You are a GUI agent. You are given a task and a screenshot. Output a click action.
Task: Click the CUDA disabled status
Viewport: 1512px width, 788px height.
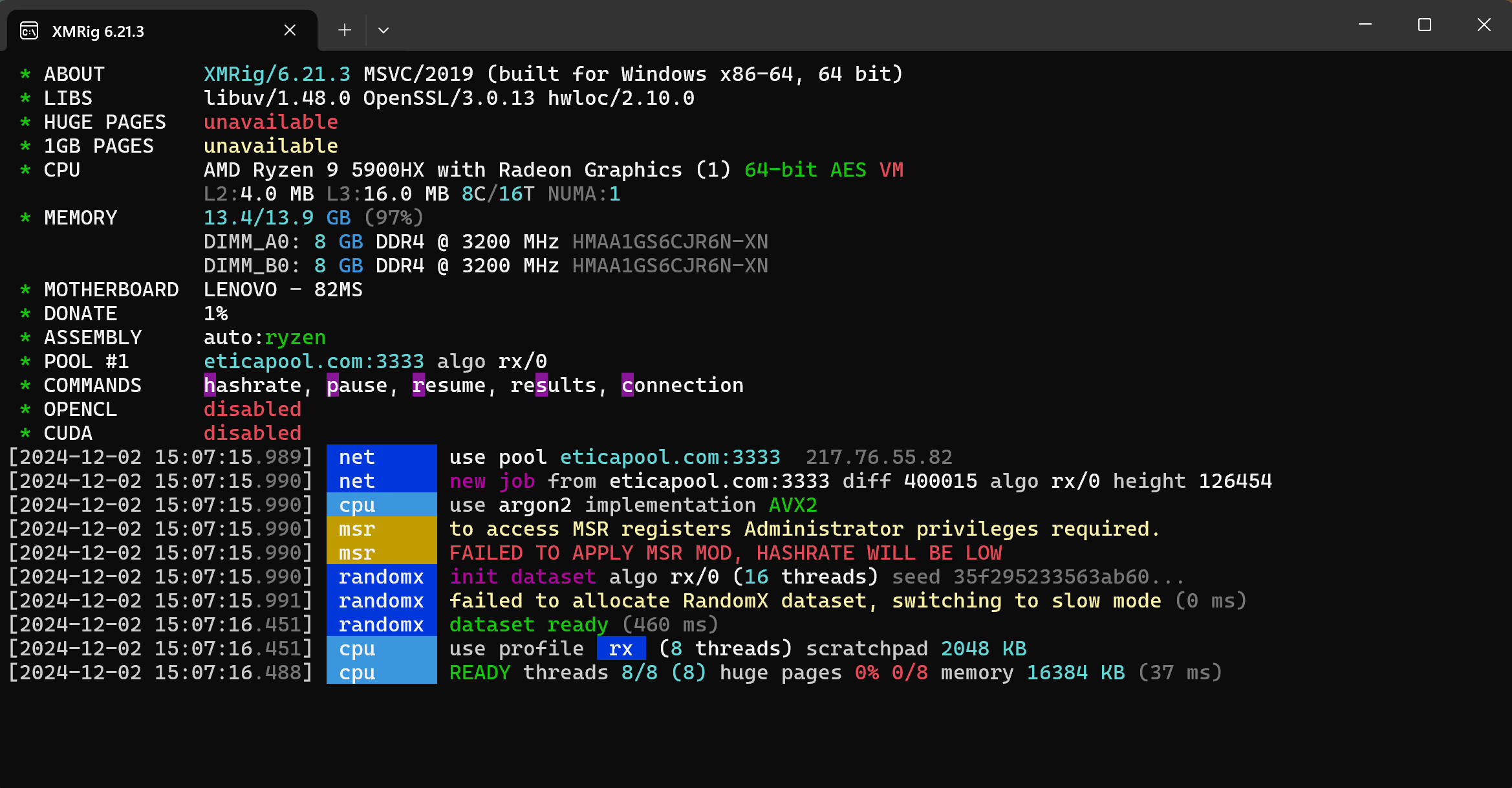[252, 433]
